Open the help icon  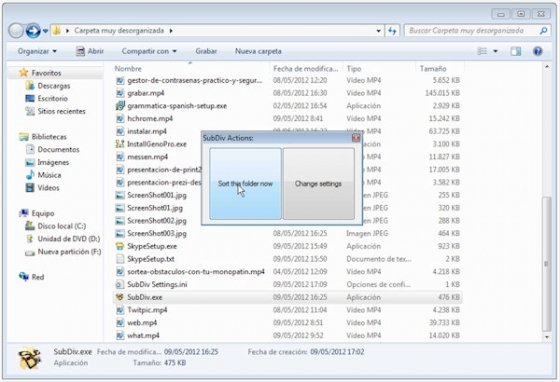pyautogui.click(x=538, y=51)
